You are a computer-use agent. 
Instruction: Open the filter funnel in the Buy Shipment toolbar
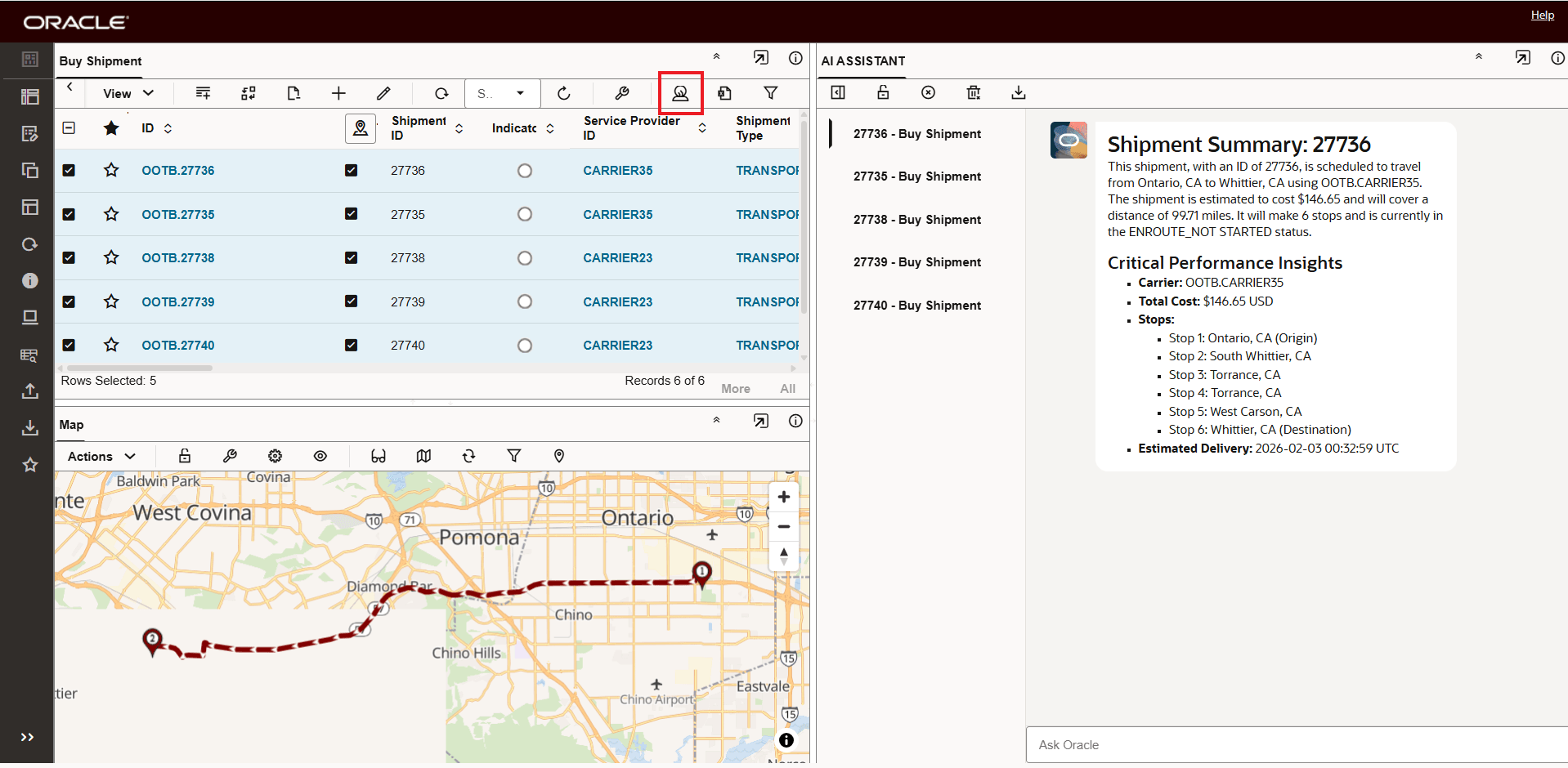[x=770, y=93]
